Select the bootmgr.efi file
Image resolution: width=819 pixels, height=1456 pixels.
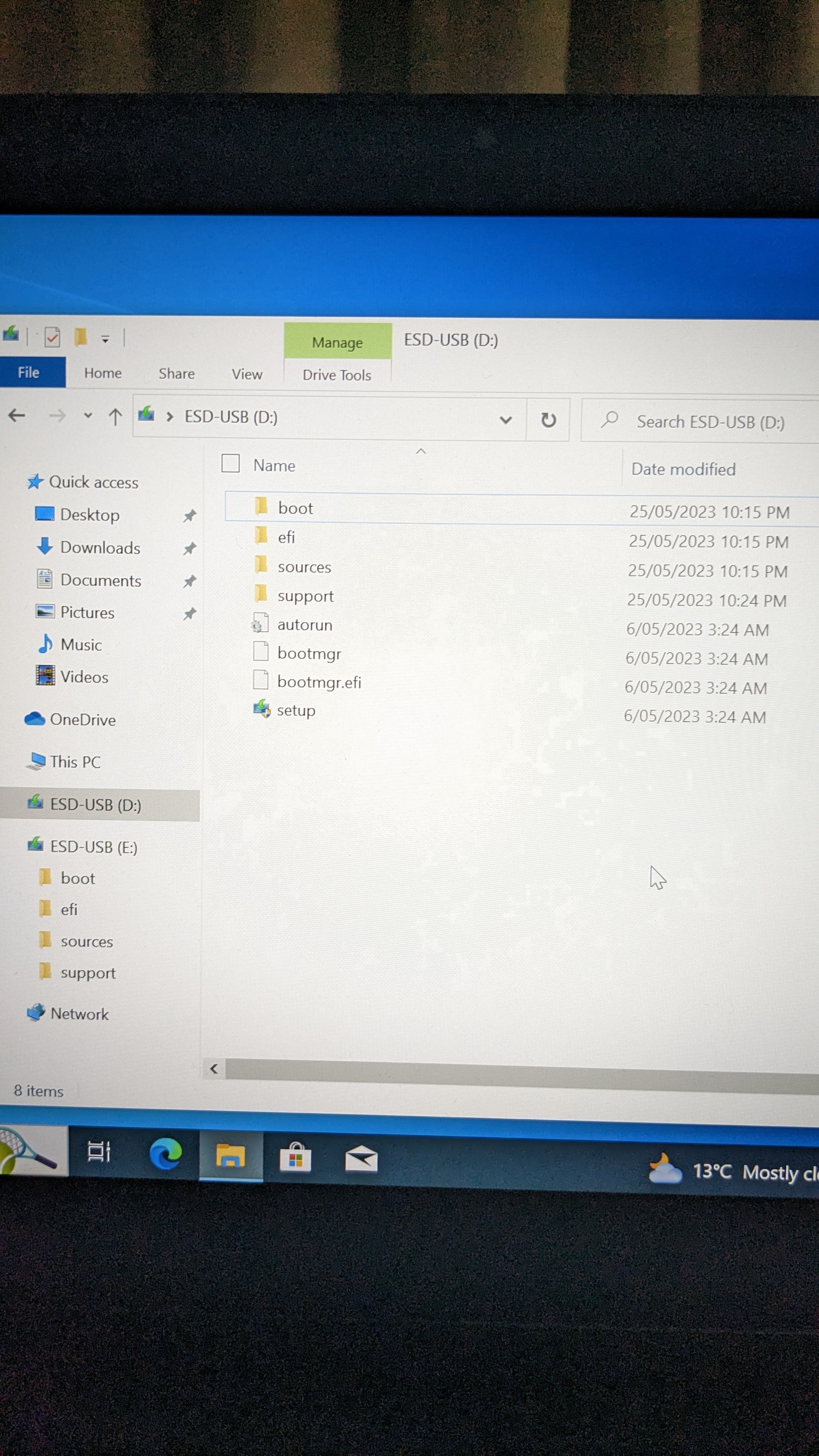tap(319, 682)
